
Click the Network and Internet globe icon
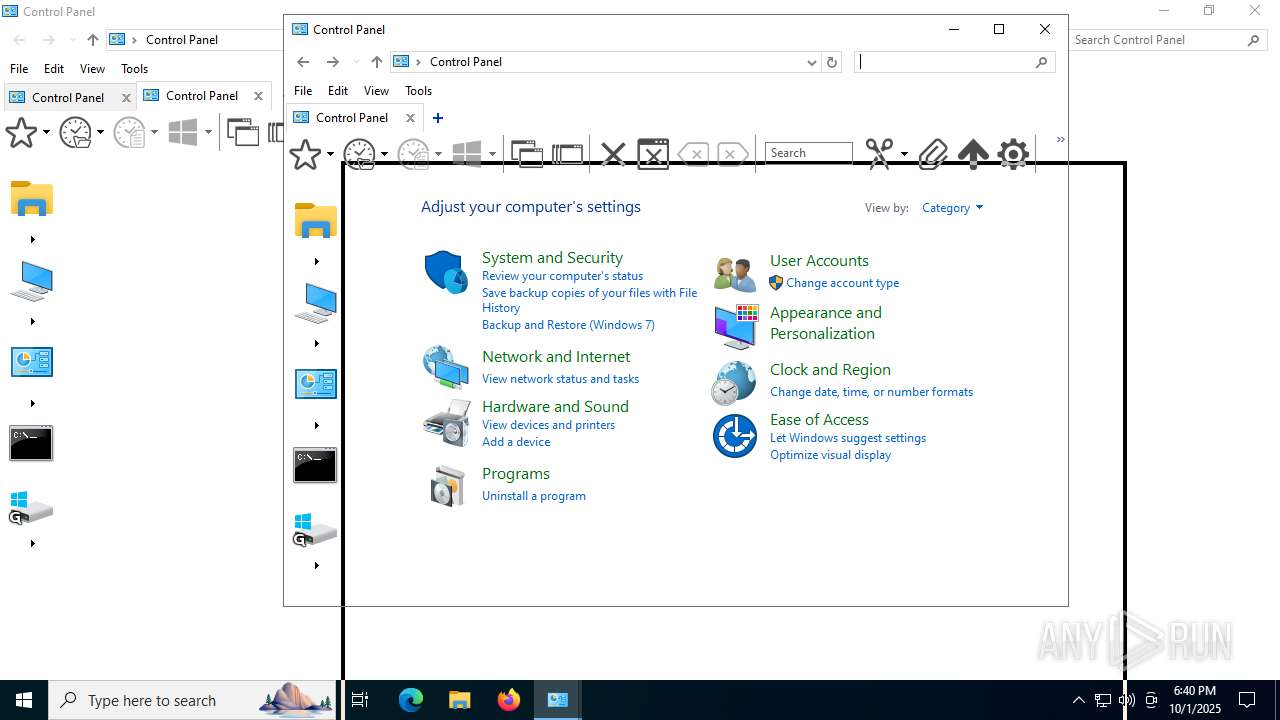click(445, 367)
